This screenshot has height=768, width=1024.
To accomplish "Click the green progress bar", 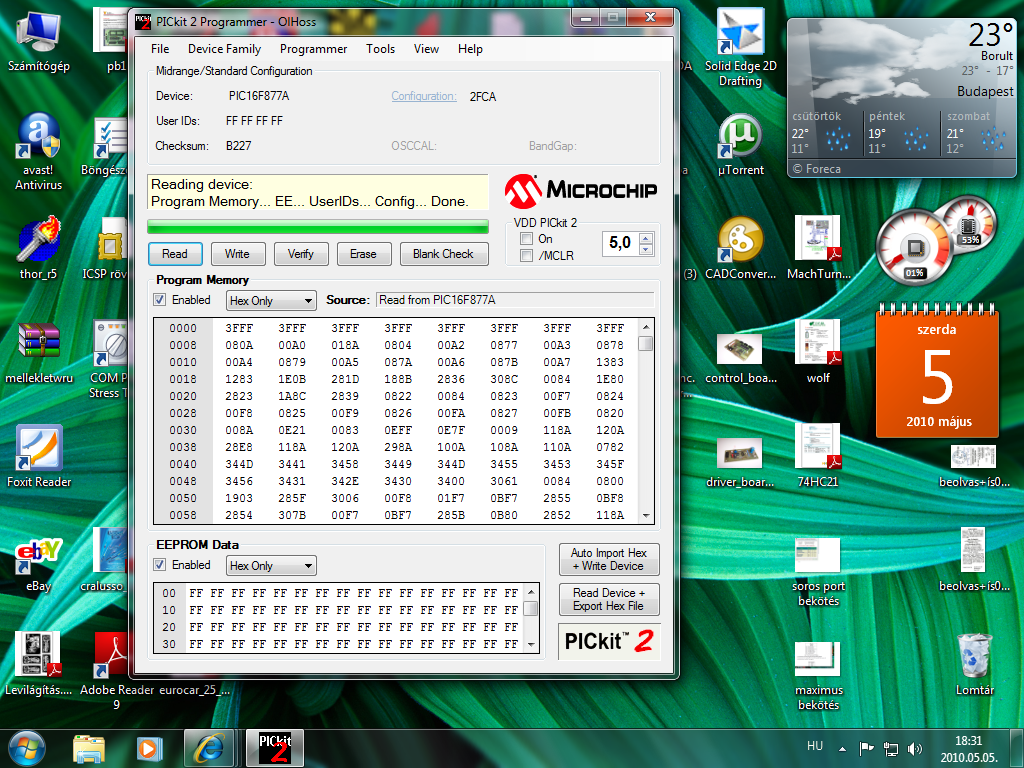I will coord(317,227).
